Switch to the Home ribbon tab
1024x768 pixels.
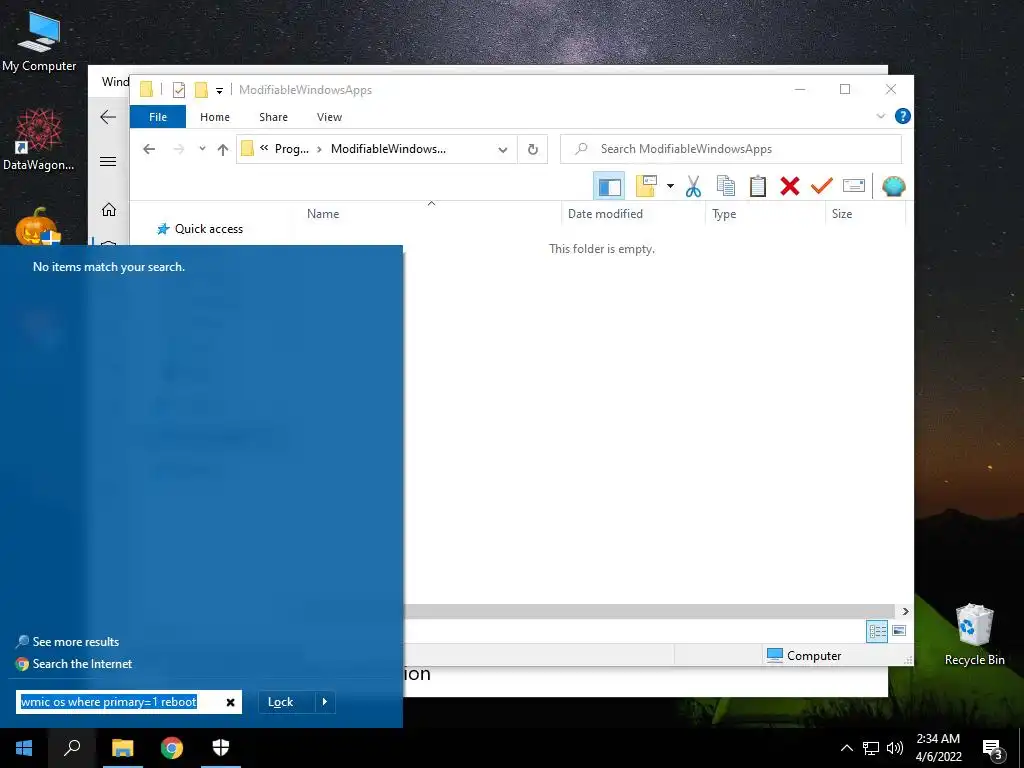point(215,117)
